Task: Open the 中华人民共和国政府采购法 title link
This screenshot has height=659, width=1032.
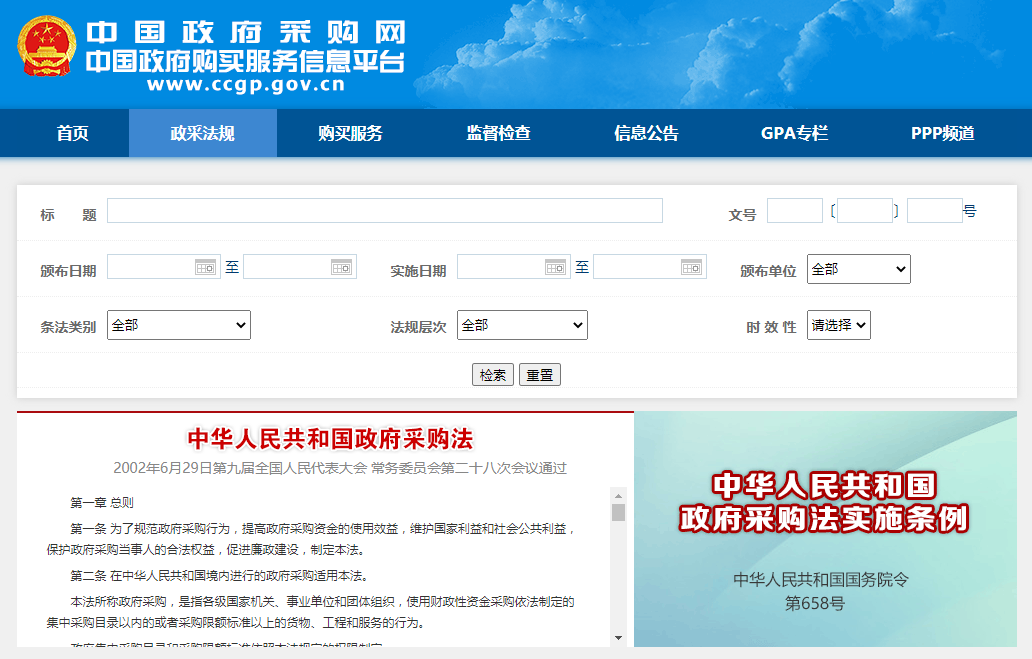Action: pos(330,439)
